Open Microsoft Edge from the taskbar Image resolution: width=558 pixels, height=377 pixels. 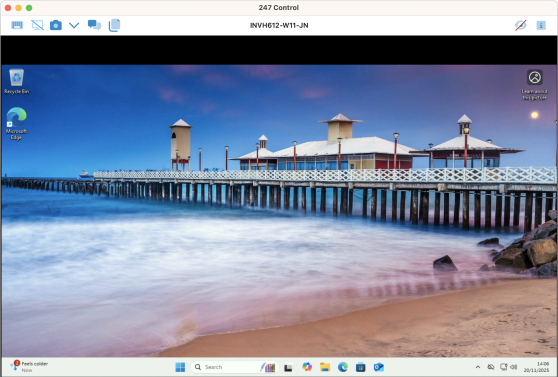point(343,367)
